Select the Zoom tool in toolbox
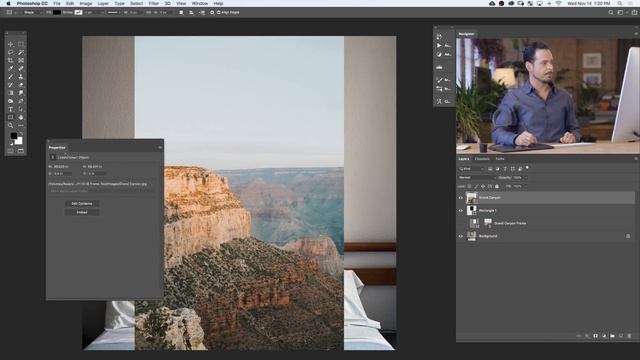This screenshot has width=640, height=360. pos(11,126)
